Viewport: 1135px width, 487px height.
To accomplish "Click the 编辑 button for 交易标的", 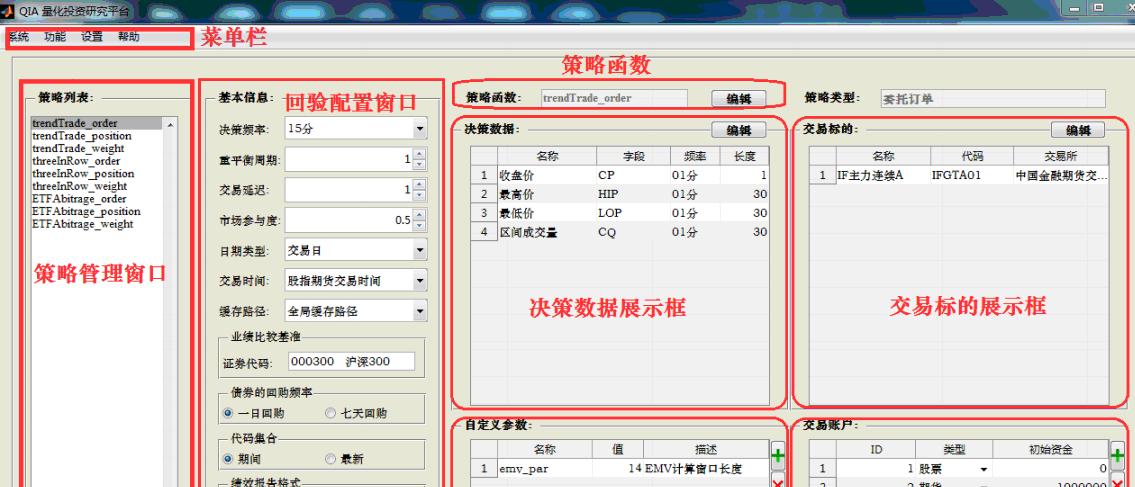I will tap(1078, 130).
